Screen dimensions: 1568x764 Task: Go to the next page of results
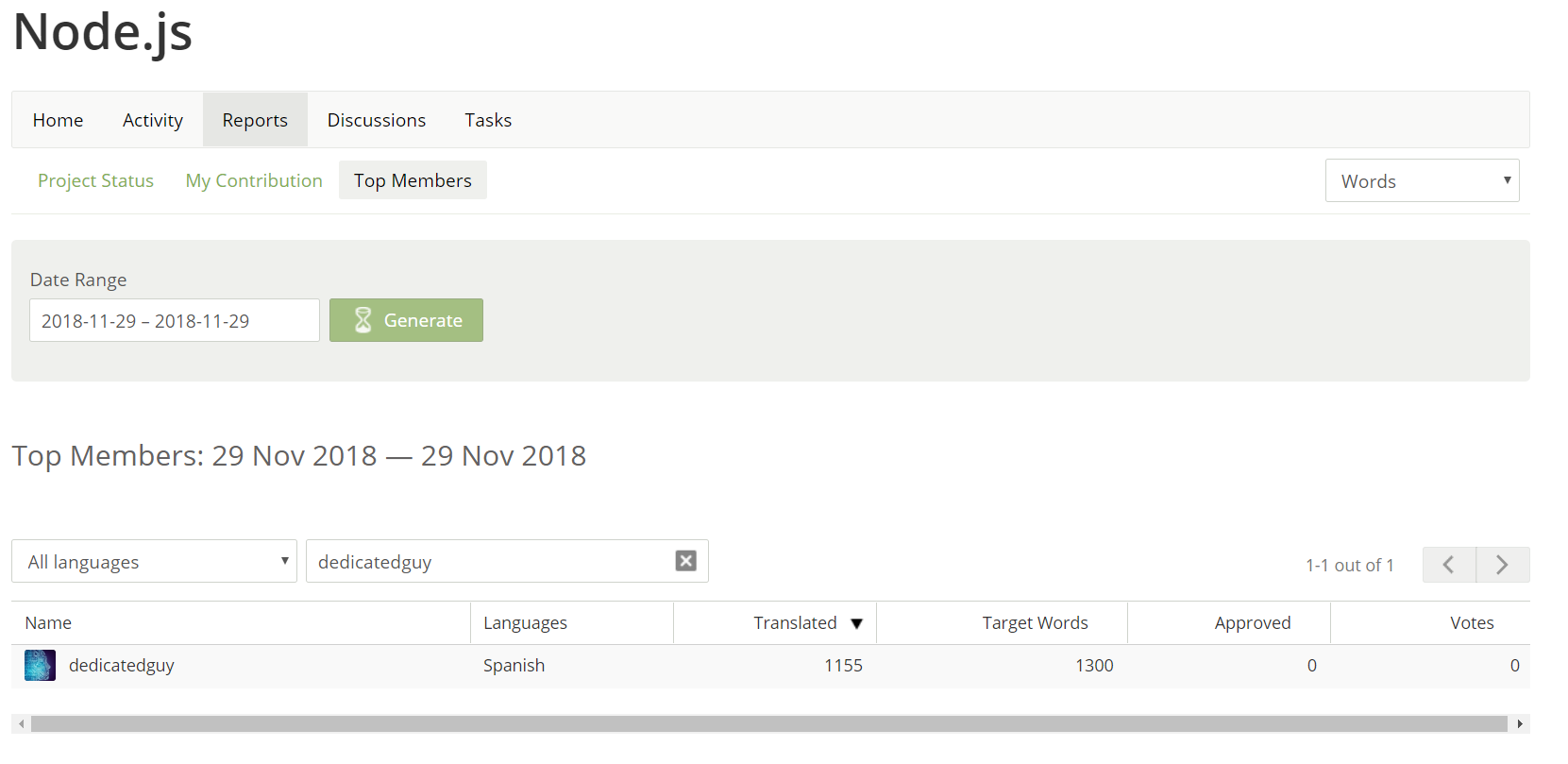[1503, 565]
